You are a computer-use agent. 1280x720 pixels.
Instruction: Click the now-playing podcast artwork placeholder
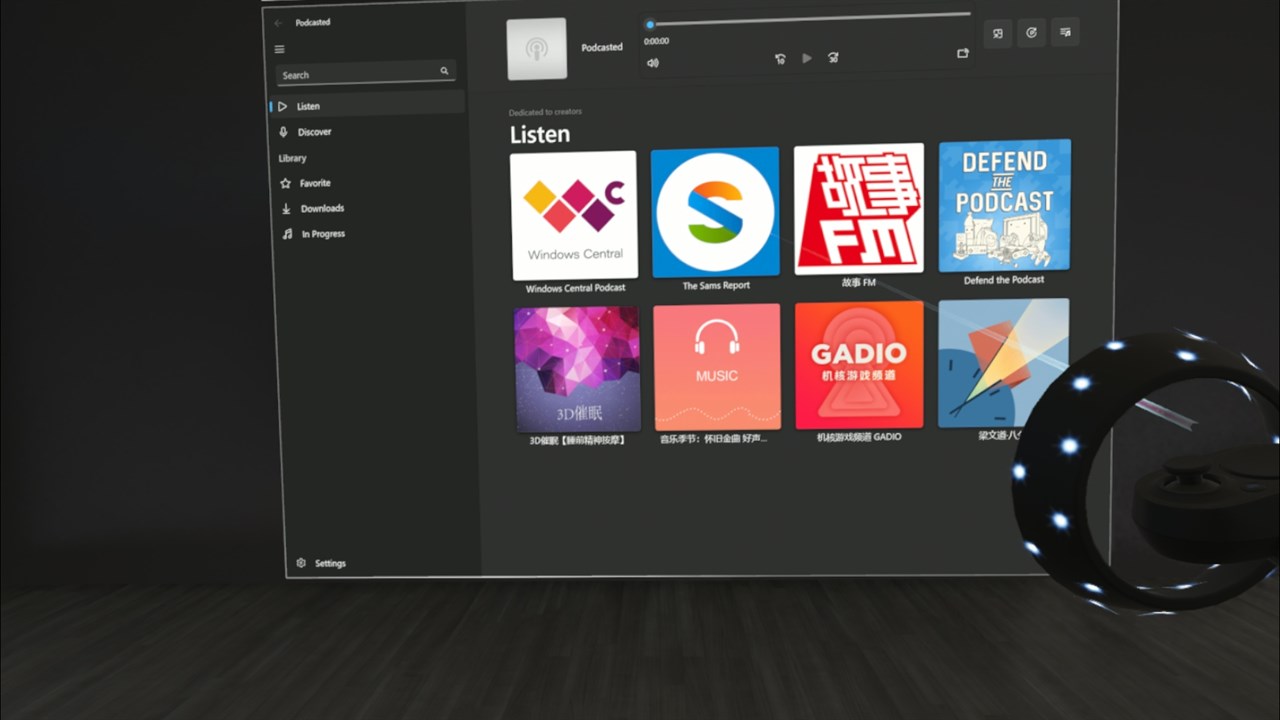[x=537, y=49]
